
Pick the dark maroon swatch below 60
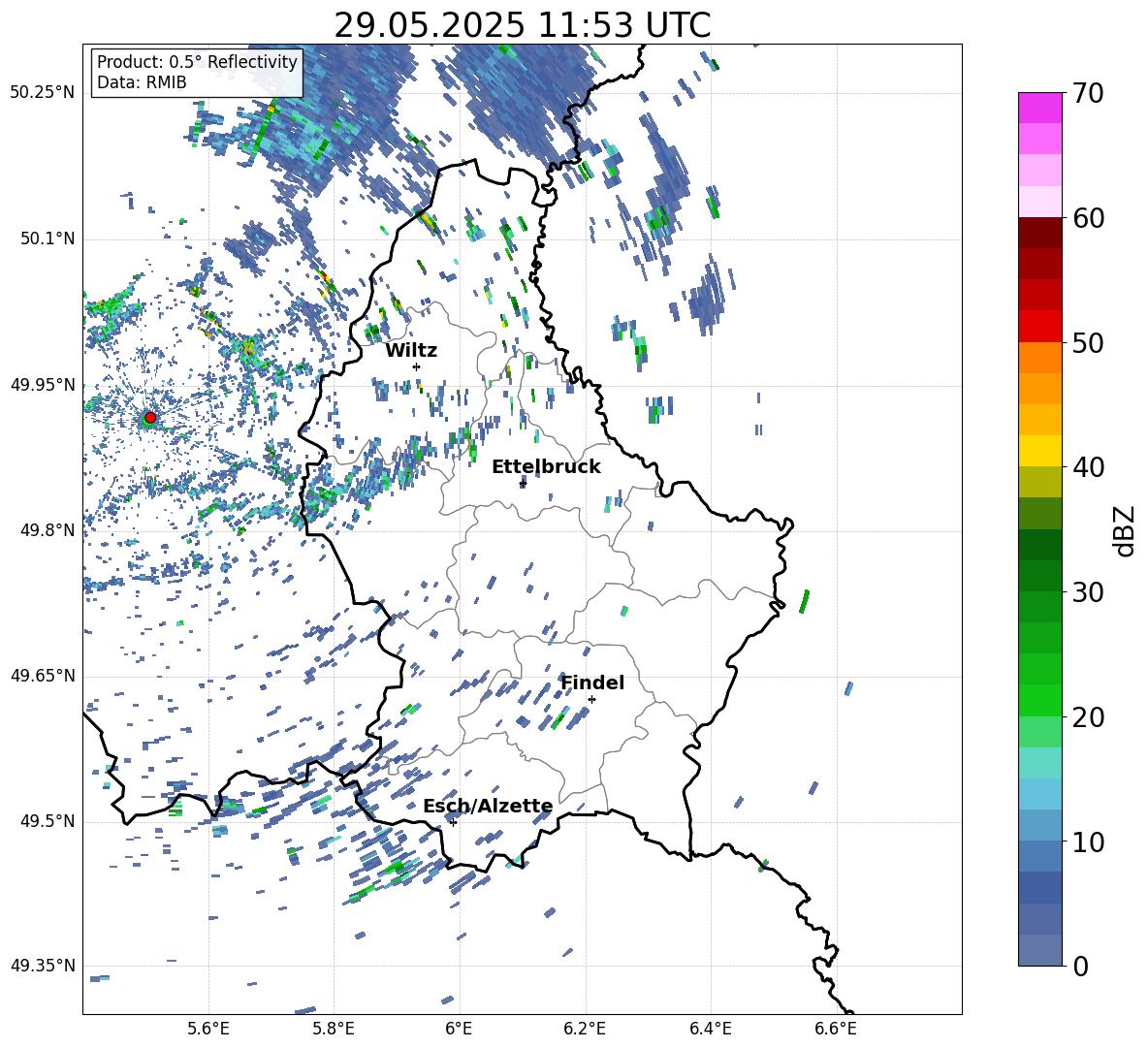point(1039,233)
